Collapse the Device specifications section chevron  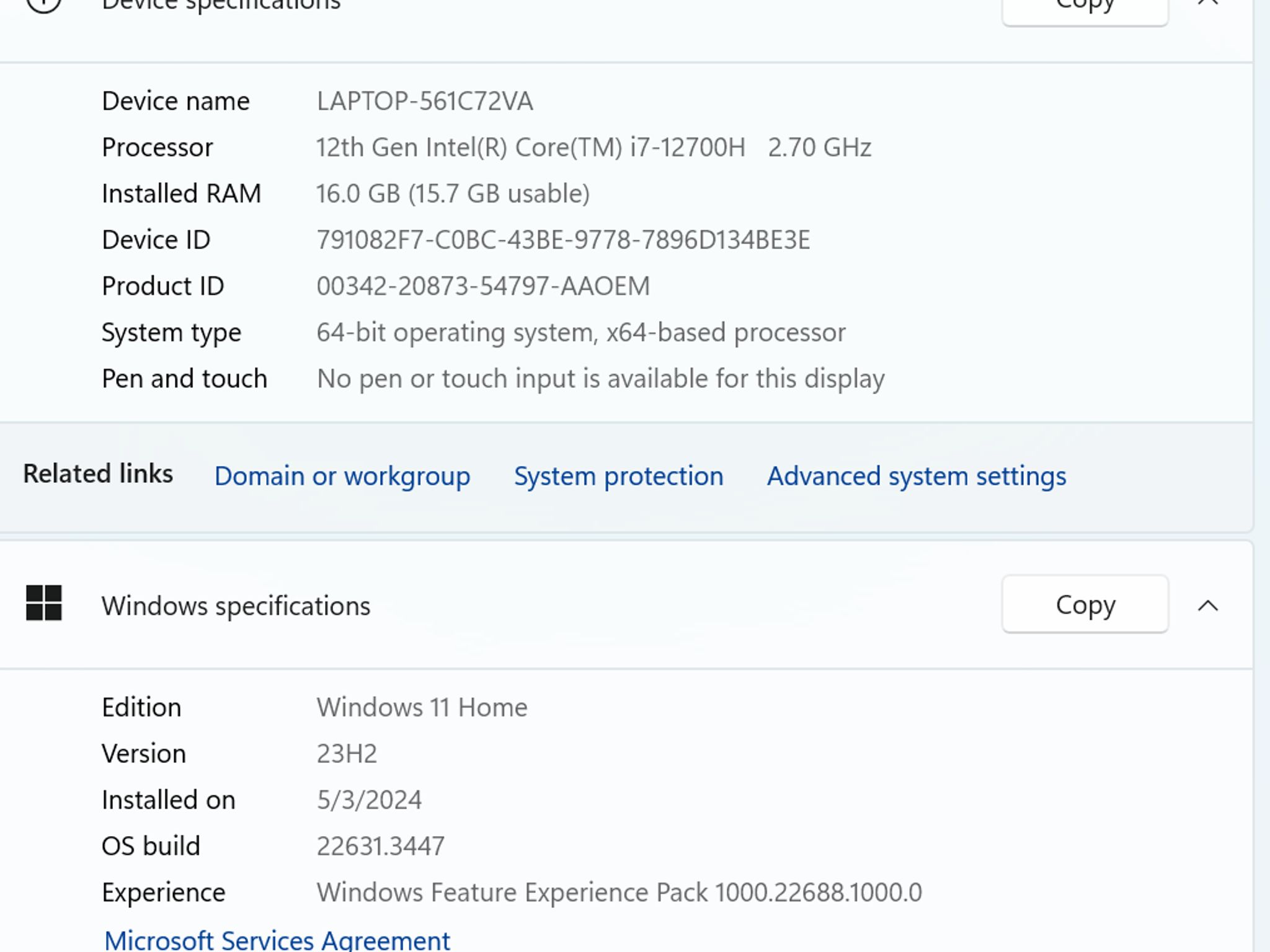click(1207, 3)
